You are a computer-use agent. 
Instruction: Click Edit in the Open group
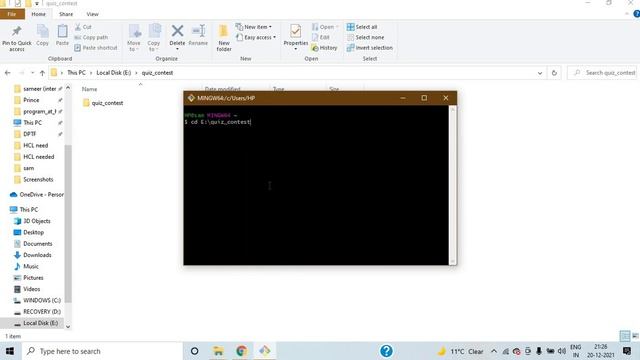(x=320, y=37)
